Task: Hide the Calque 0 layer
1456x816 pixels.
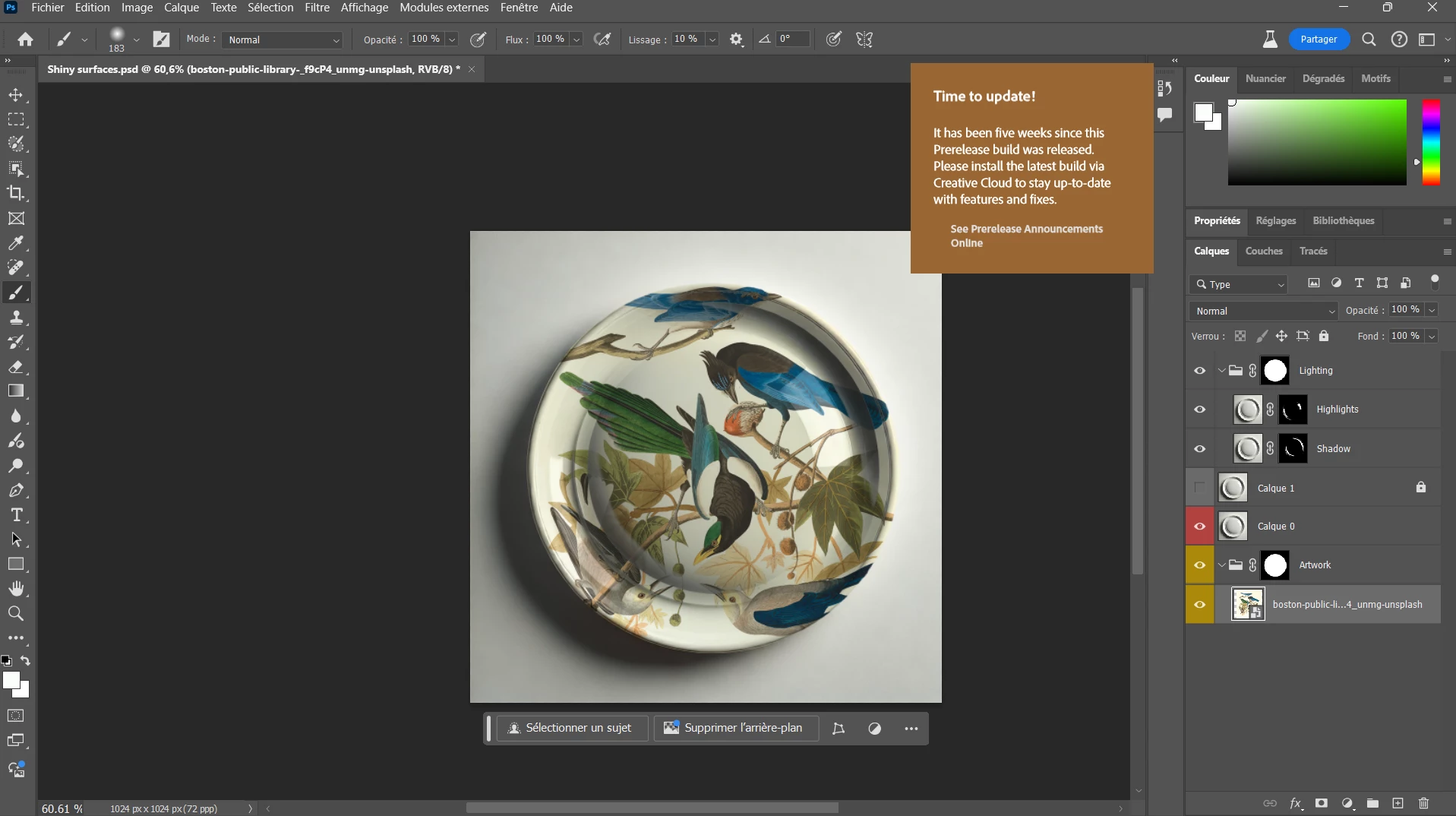Action: point(1200,527)
